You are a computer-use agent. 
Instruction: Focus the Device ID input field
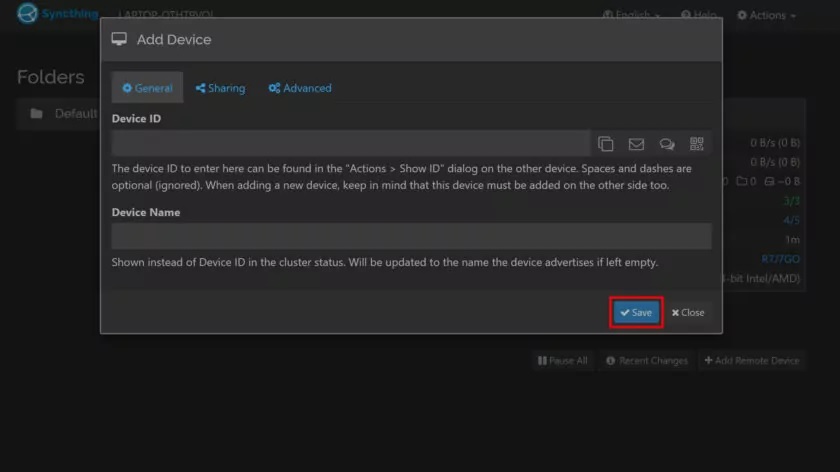pos(351,144)
